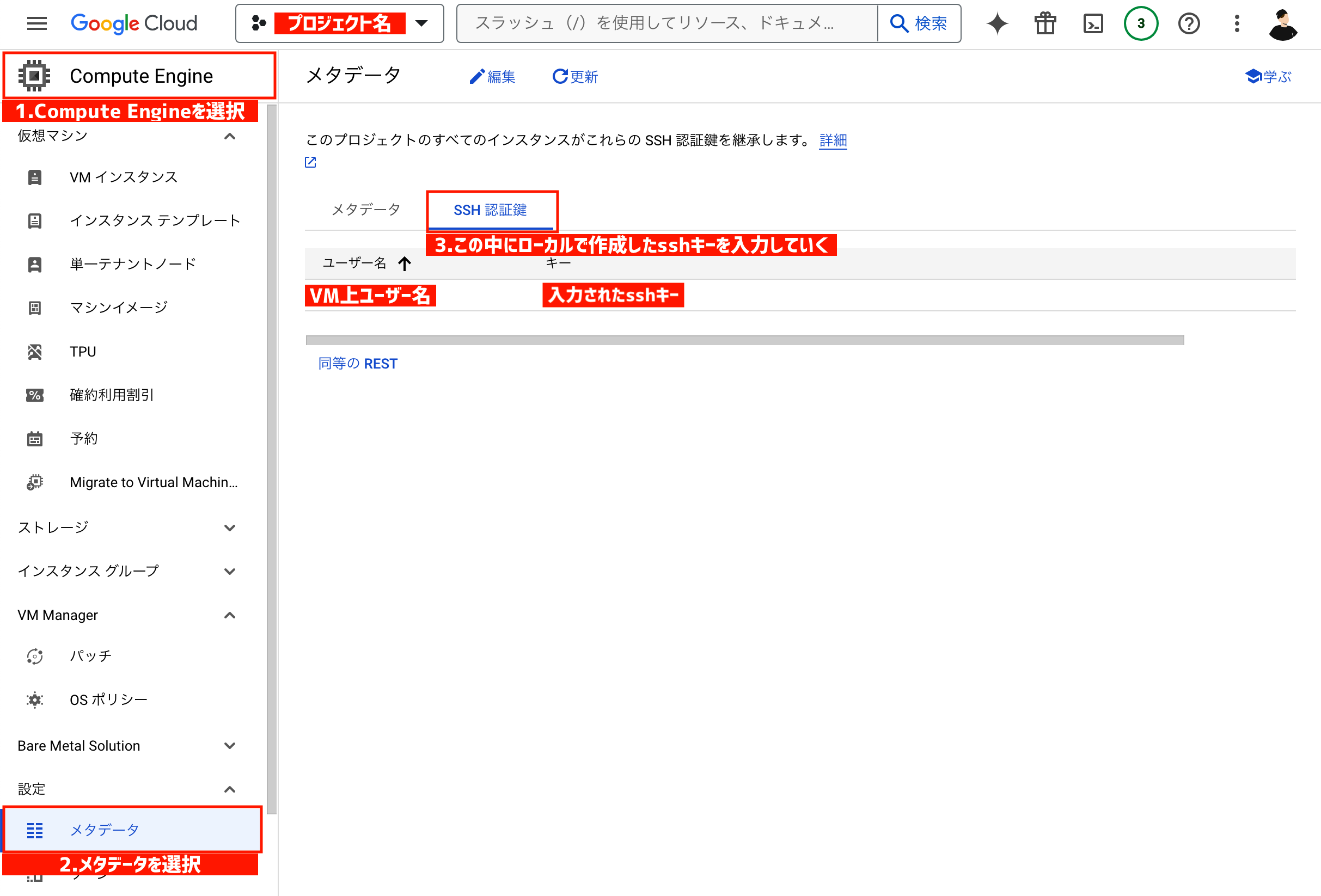
Task: Open the project selector dropdown
Action: tap(339, 23)
